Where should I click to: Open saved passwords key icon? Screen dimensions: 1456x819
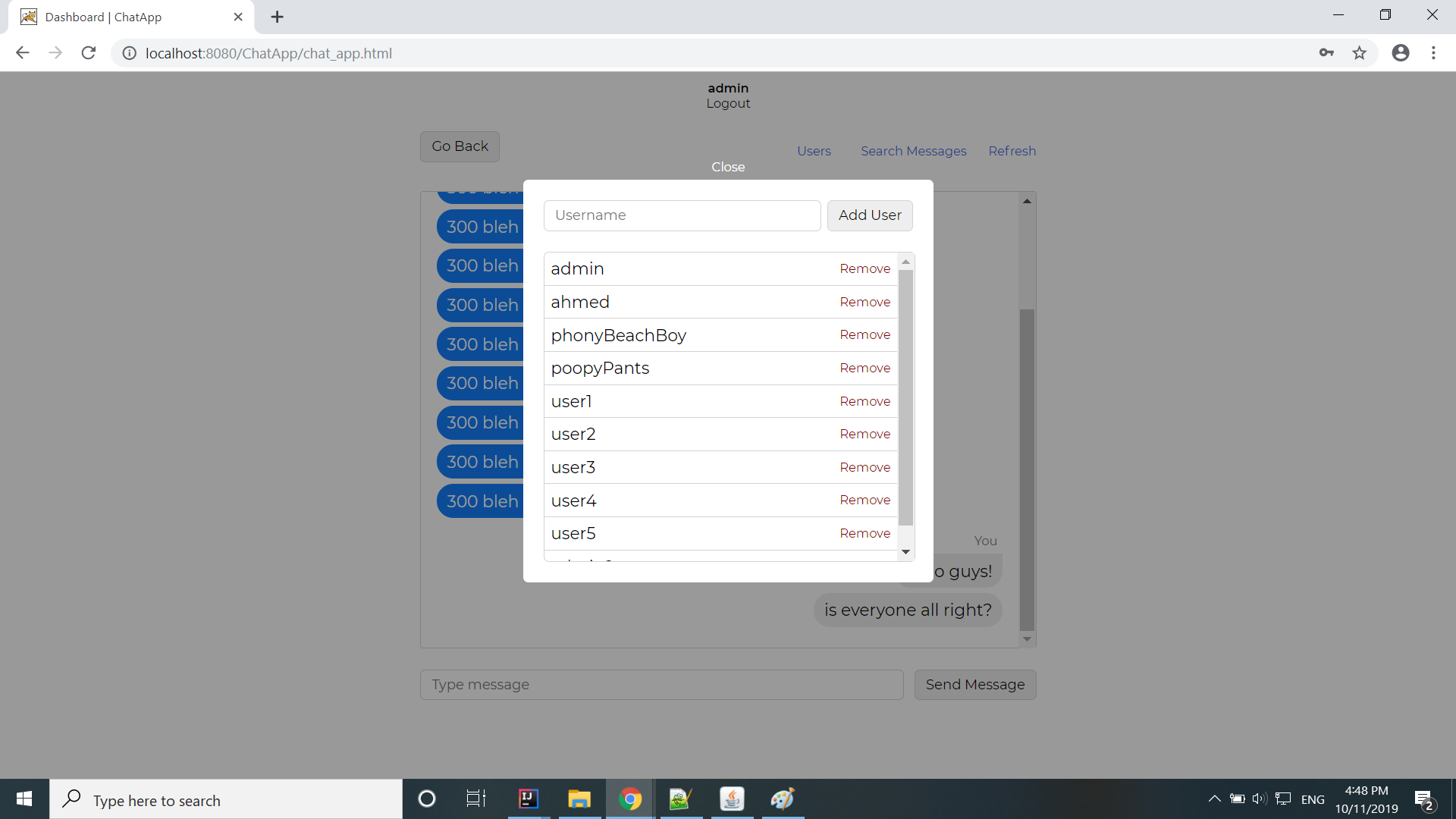pyautogui.click(x=1326, y=53)
